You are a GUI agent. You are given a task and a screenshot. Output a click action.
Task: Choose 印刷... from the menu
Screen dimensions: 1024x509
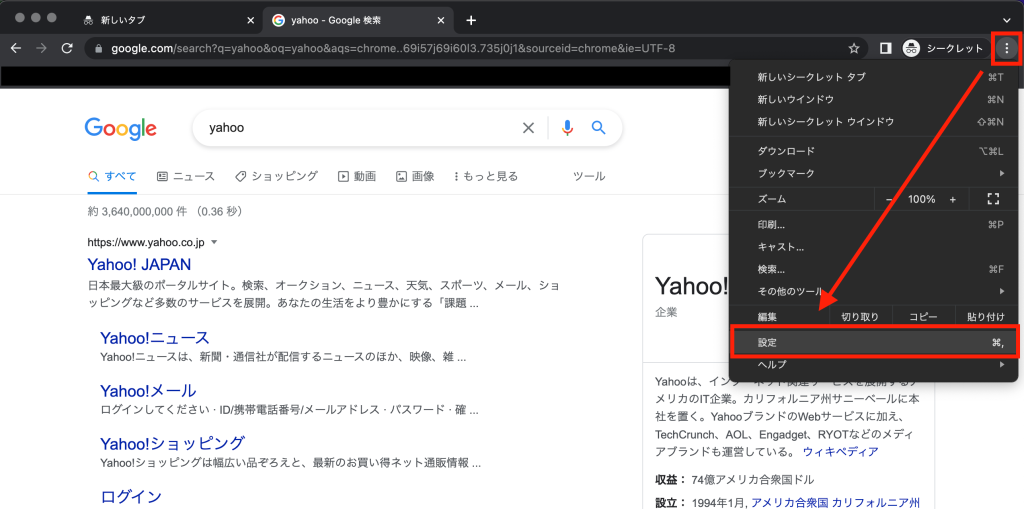point(874,225)
